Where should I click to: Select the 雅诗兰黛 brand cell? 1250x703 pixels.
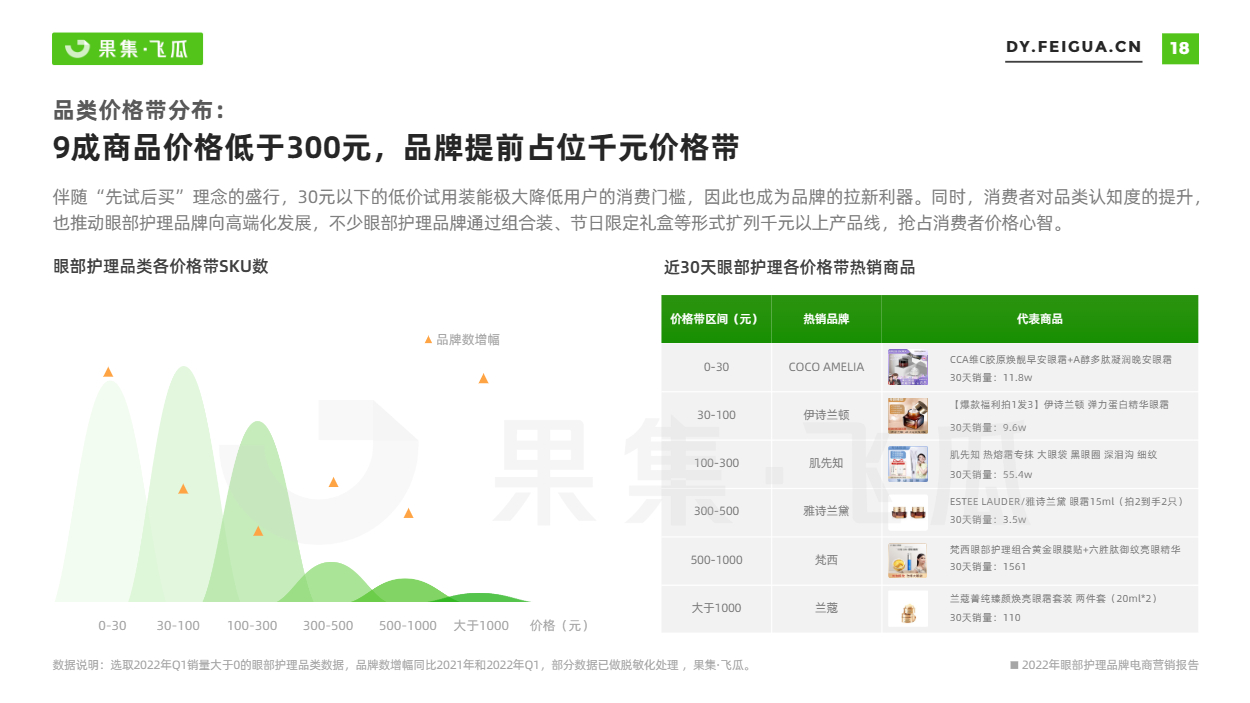[826, 512]
